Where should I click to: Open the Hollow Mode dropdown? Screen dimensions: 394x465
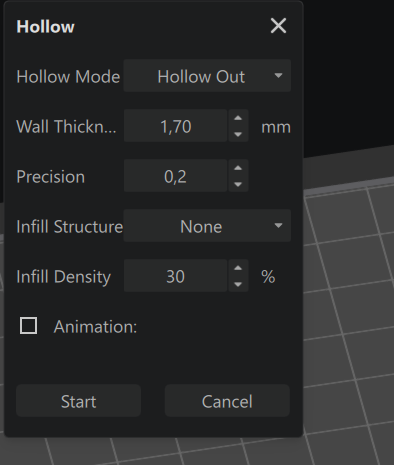(207, 76)
